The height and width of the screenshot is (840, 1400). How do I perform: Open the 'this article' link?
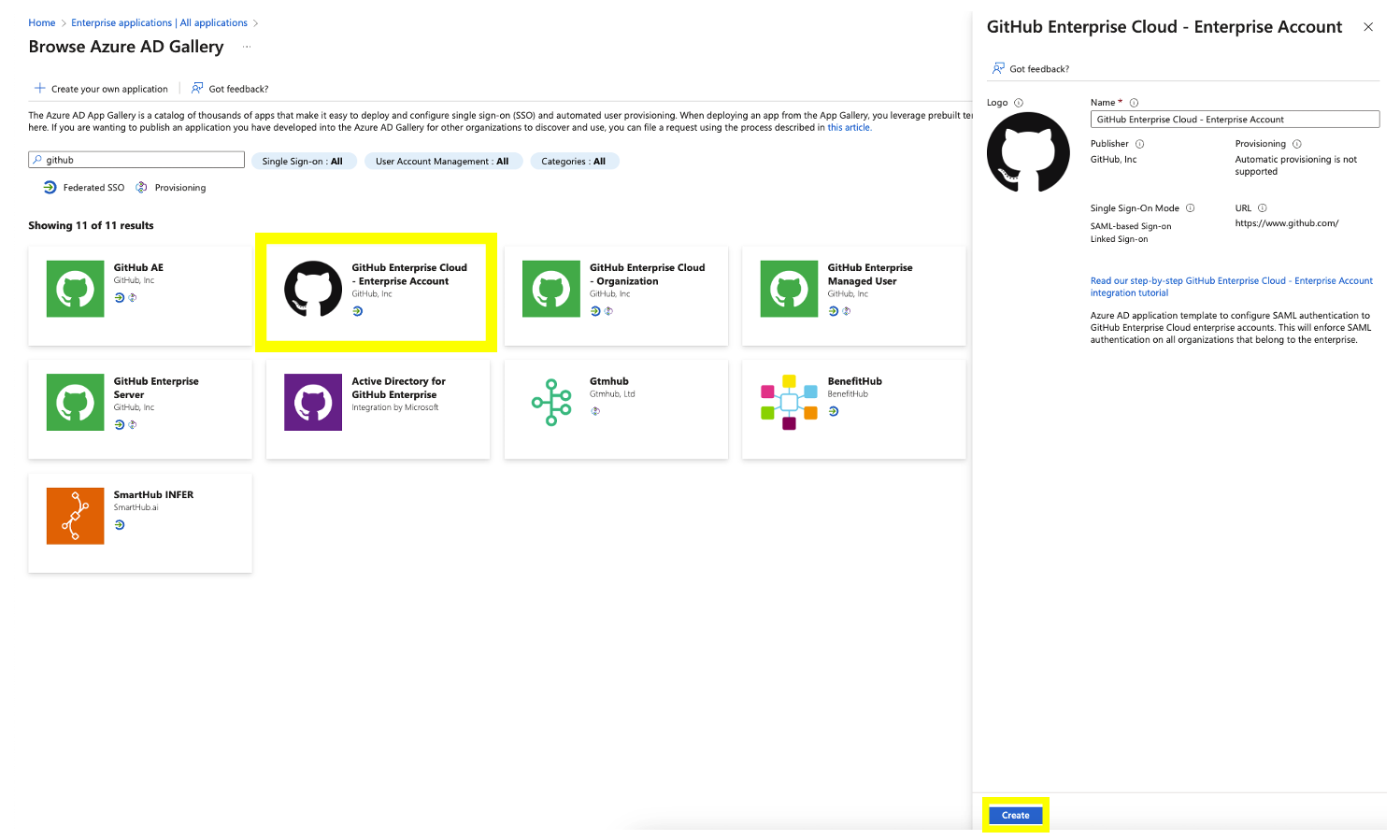[x=849, y=128]
